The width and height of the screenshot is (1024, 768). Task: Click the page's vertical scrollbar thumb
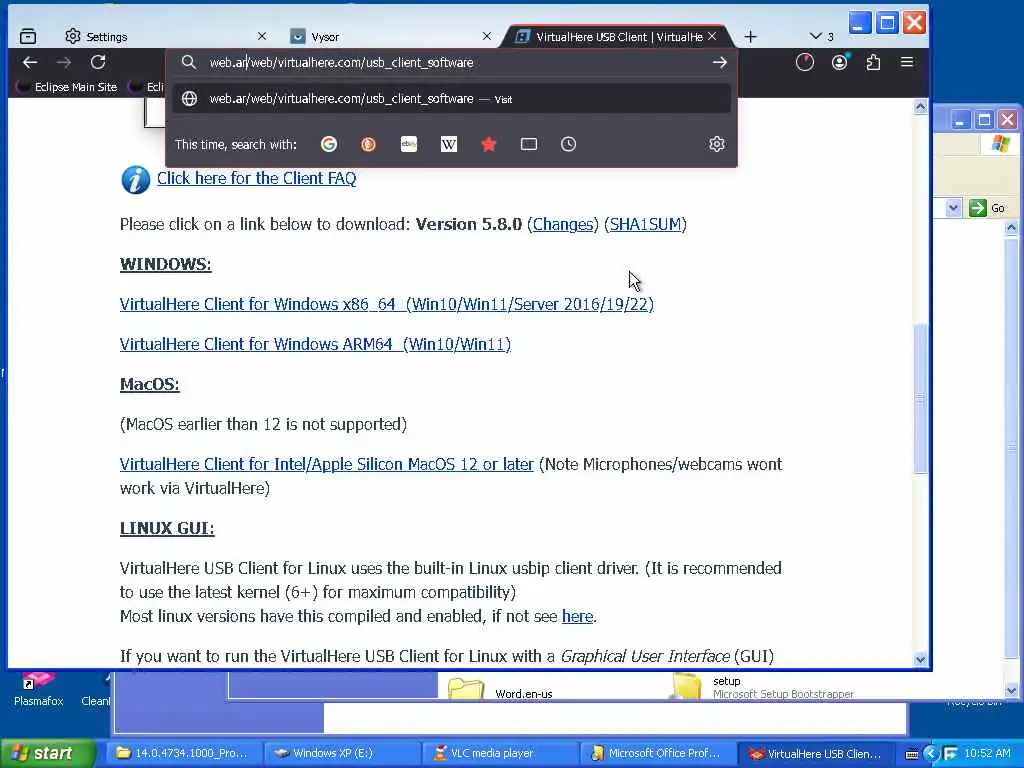point(920,398)
